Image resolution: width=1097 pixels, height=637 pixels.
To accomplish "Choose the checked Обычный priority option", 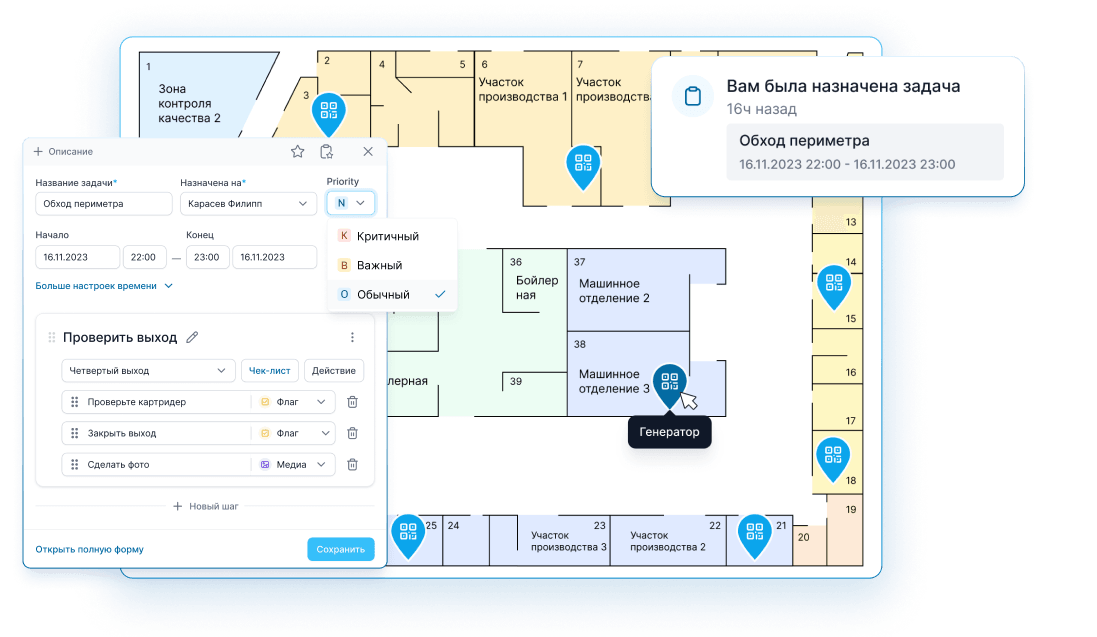I will pyautogui.click(x=383, y=295).
